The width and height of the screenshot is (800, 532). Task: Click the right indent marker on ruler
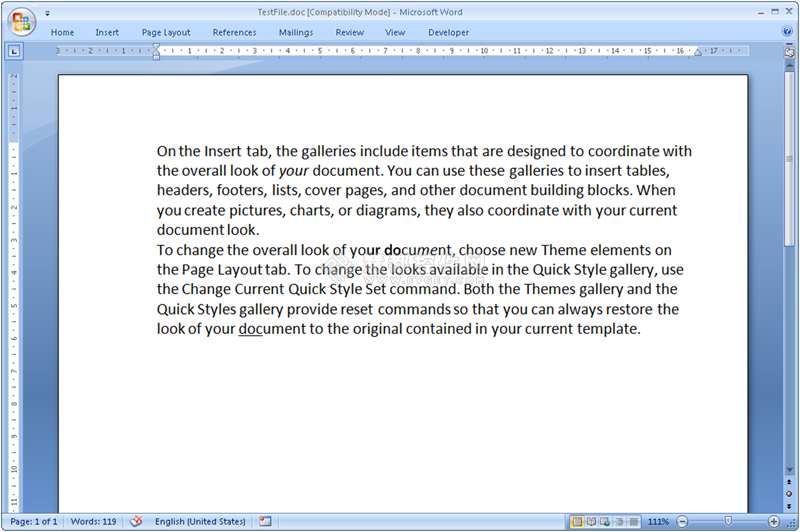tap(697, 52)
